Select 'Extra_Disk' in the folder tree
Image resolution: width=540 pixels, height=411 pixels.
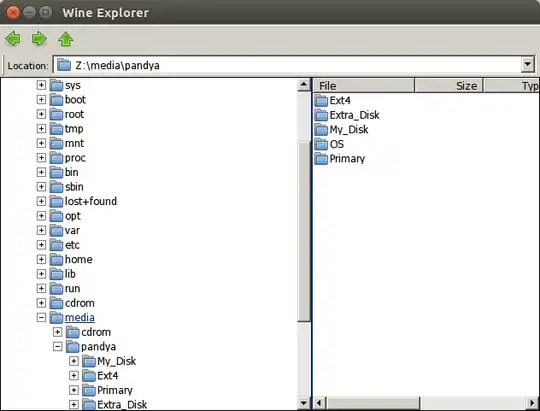point(122,404)
